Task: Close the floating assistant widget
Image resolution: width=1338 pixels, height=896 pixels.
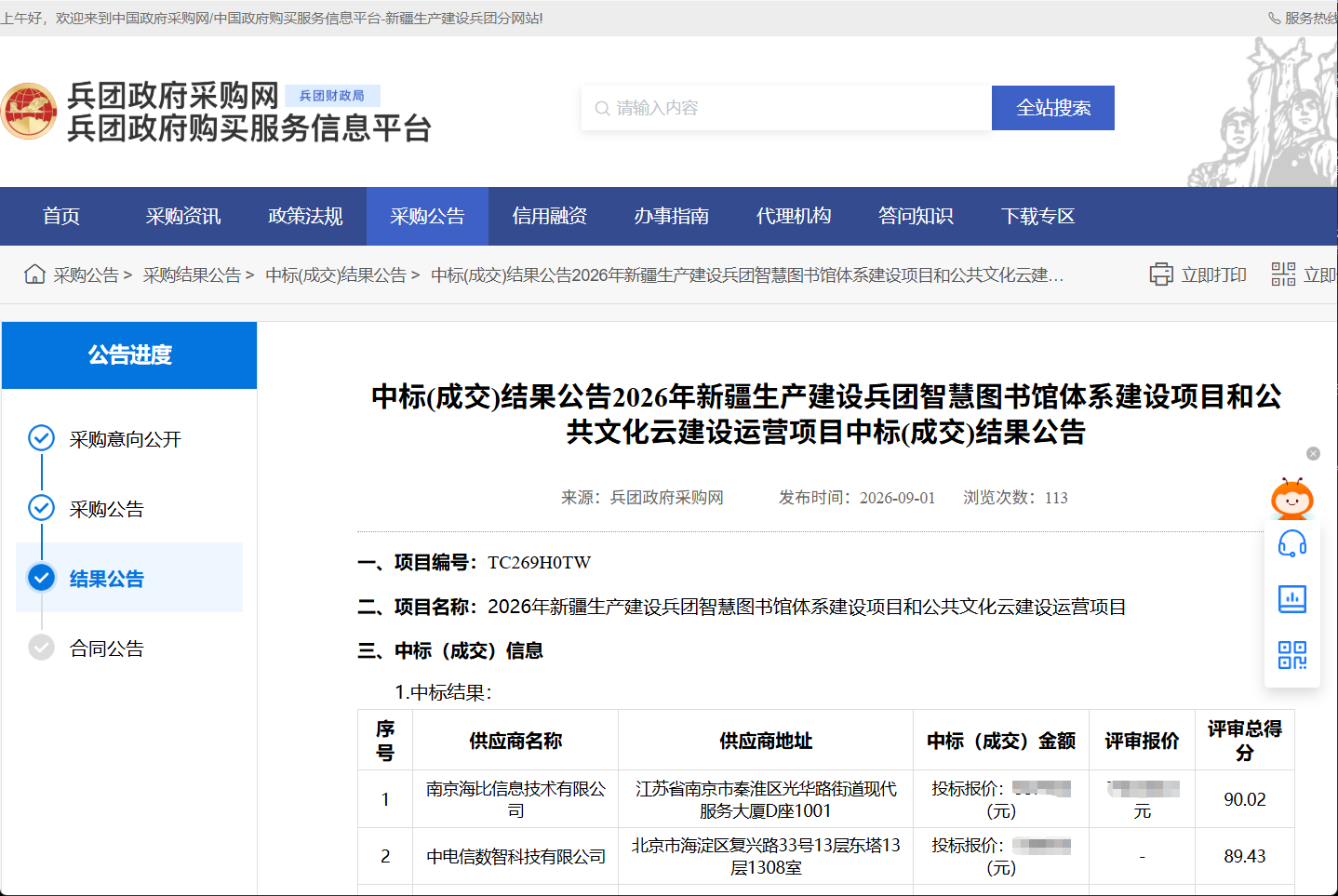Action: point(1313,453)
